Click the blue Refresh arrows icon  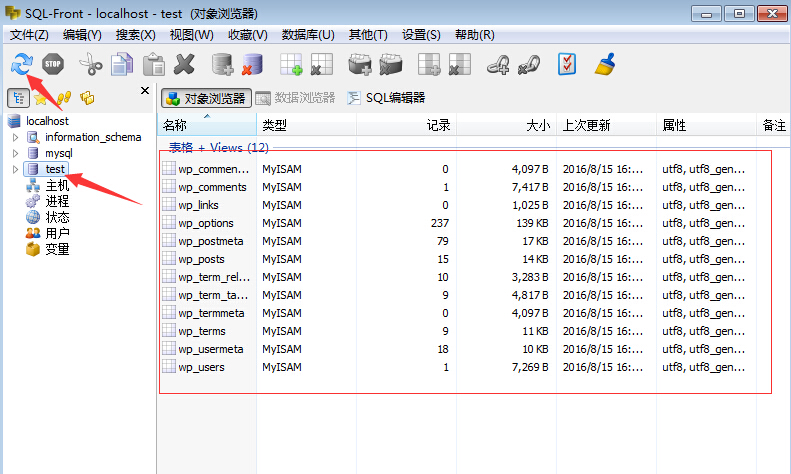[22, 64]
